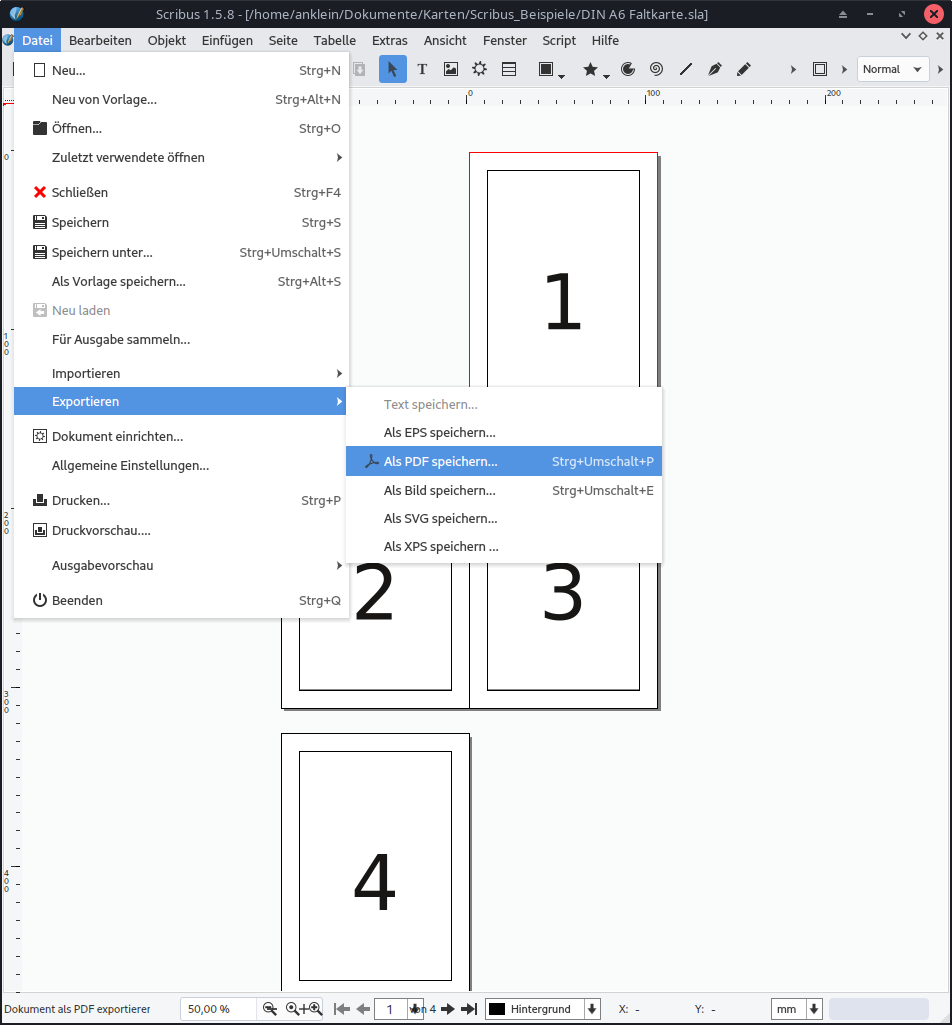Select the straight Line tool

click(x=685, y=69)
